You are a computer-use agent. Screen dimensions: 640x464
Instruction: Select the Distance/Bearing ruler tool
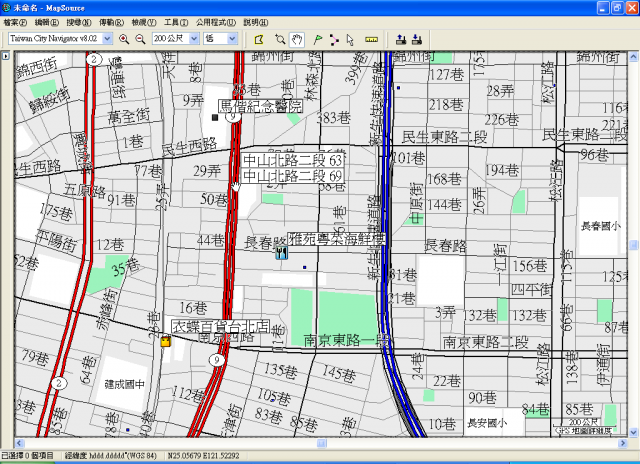pos(371,40)
